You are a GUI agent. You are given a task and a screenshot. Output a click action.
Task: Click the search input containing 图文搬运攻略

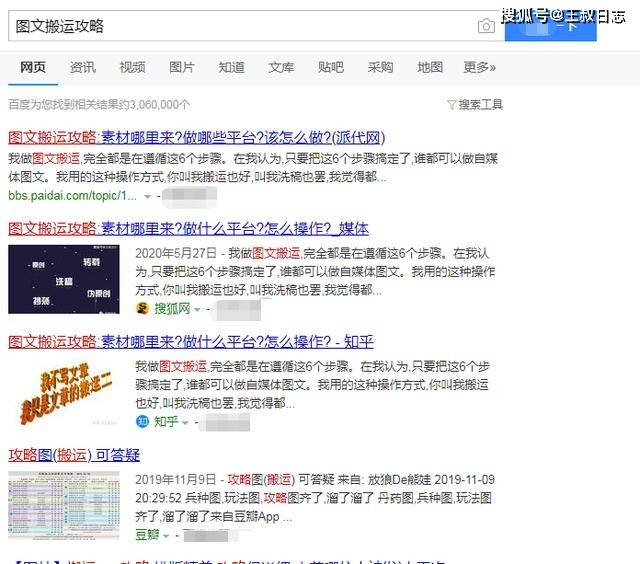click(x=240, y=26)
